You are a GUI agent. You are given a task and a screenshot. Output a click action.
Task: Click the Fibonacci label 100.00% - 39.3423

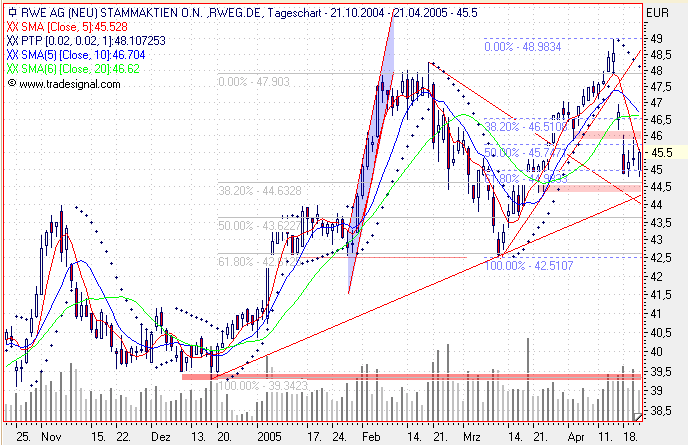263,386
